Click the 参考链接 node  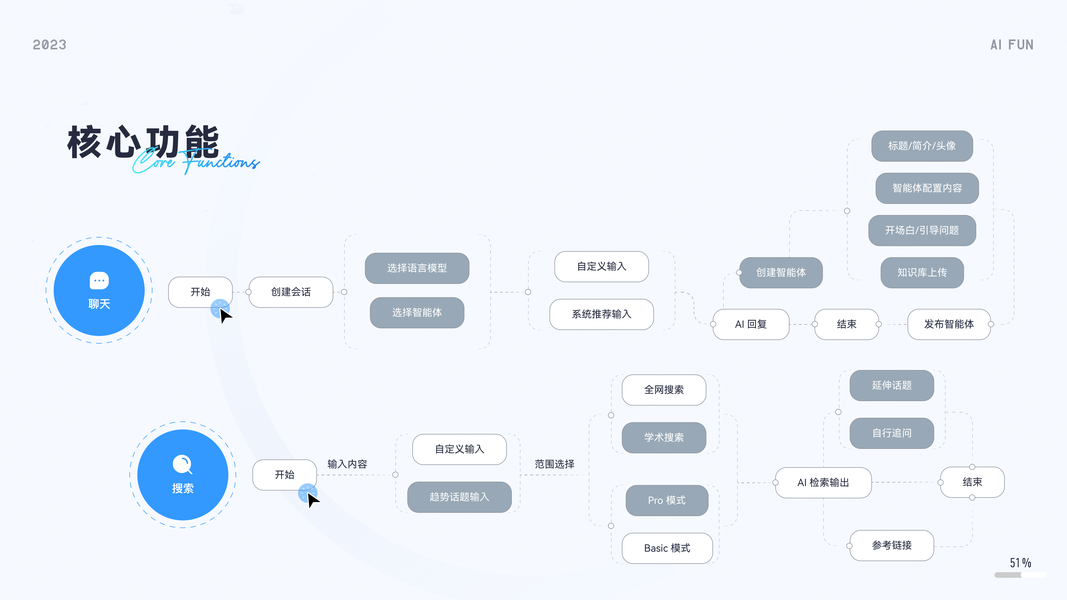(891, 545)
